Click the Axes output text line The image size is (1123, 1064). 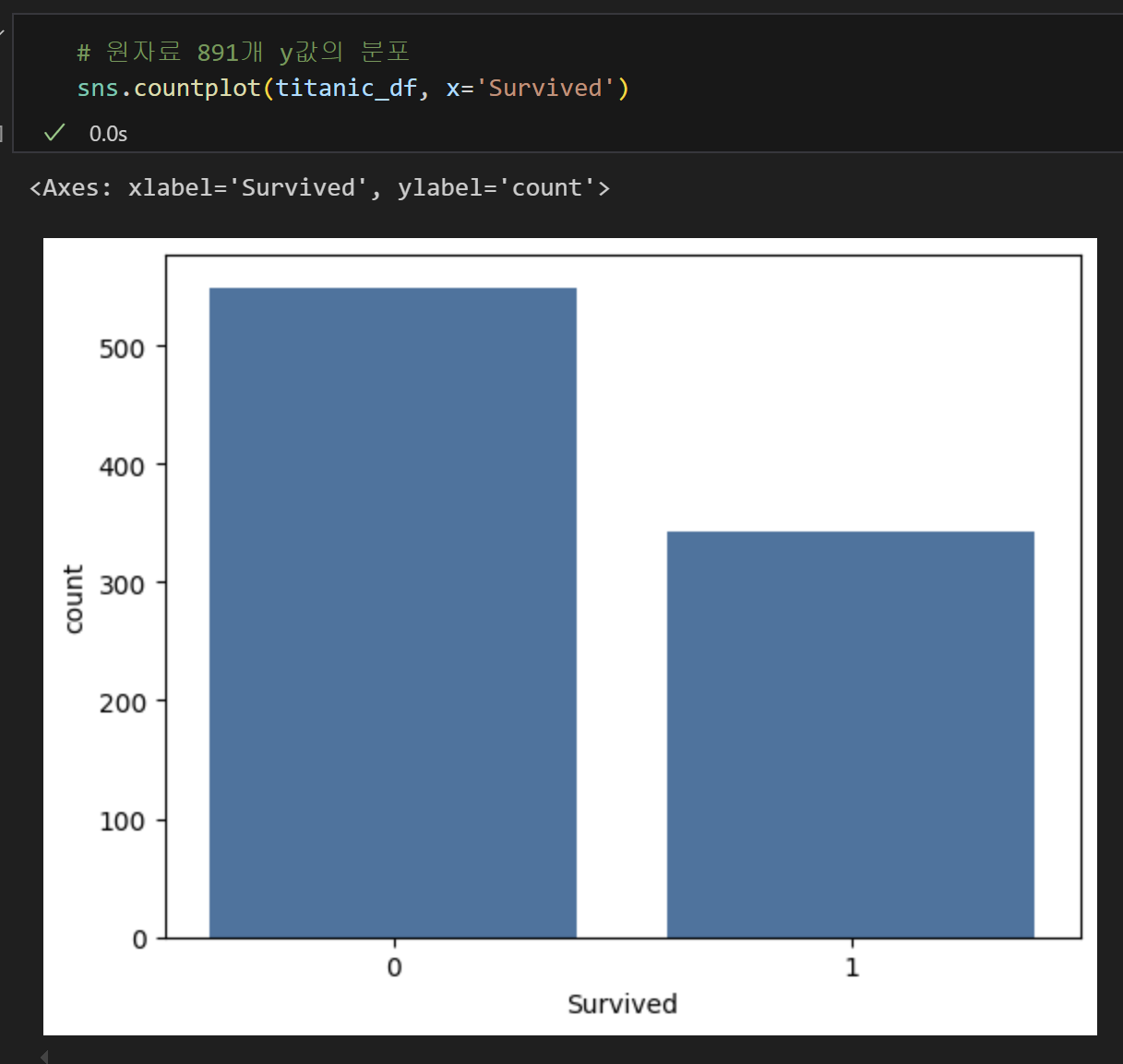point(319,188)
